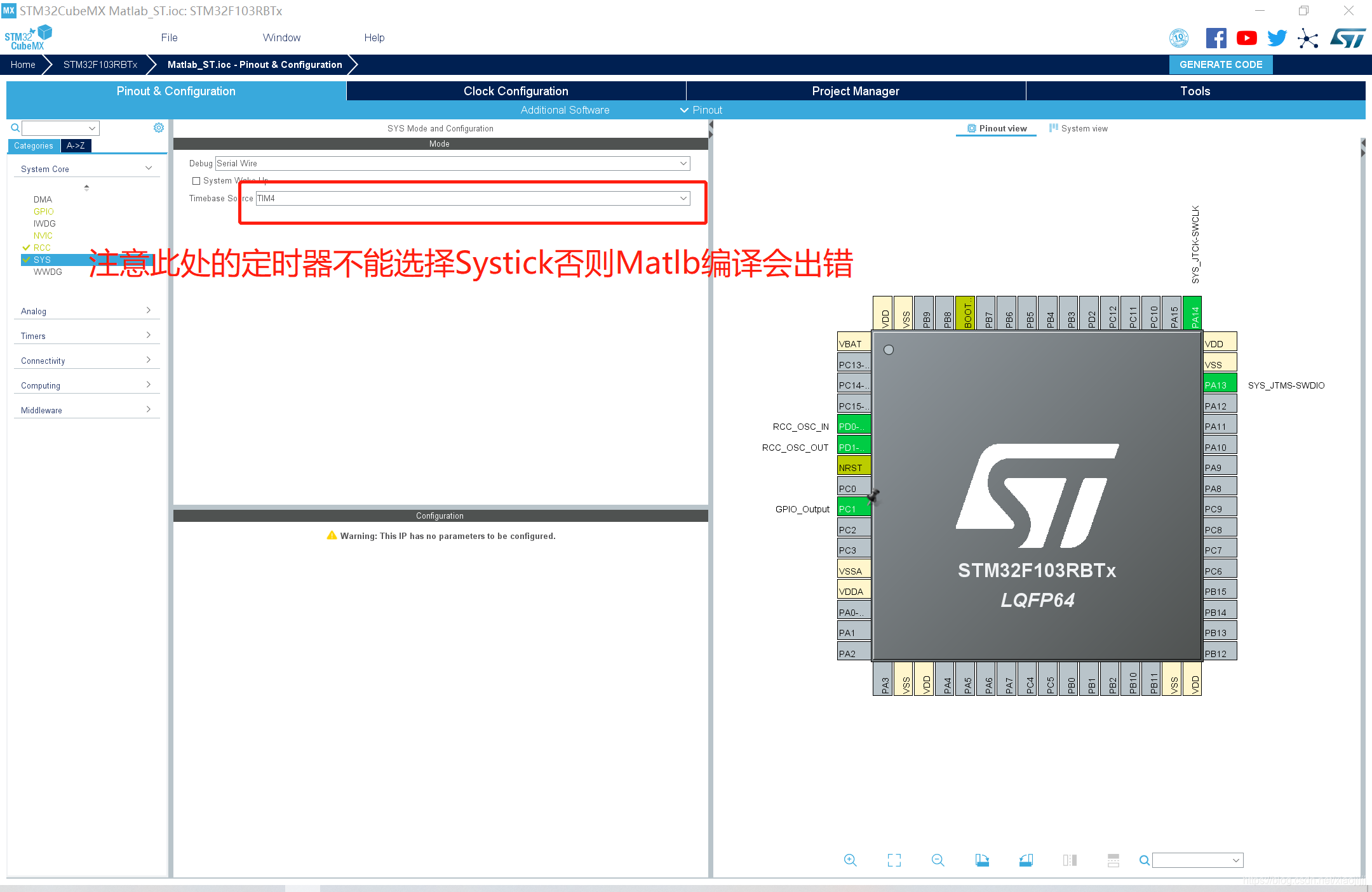Viewport: 1372px width, 892px height.
Task: Click the GENERATE CODE button
Action: click(x=1221, y=64)
